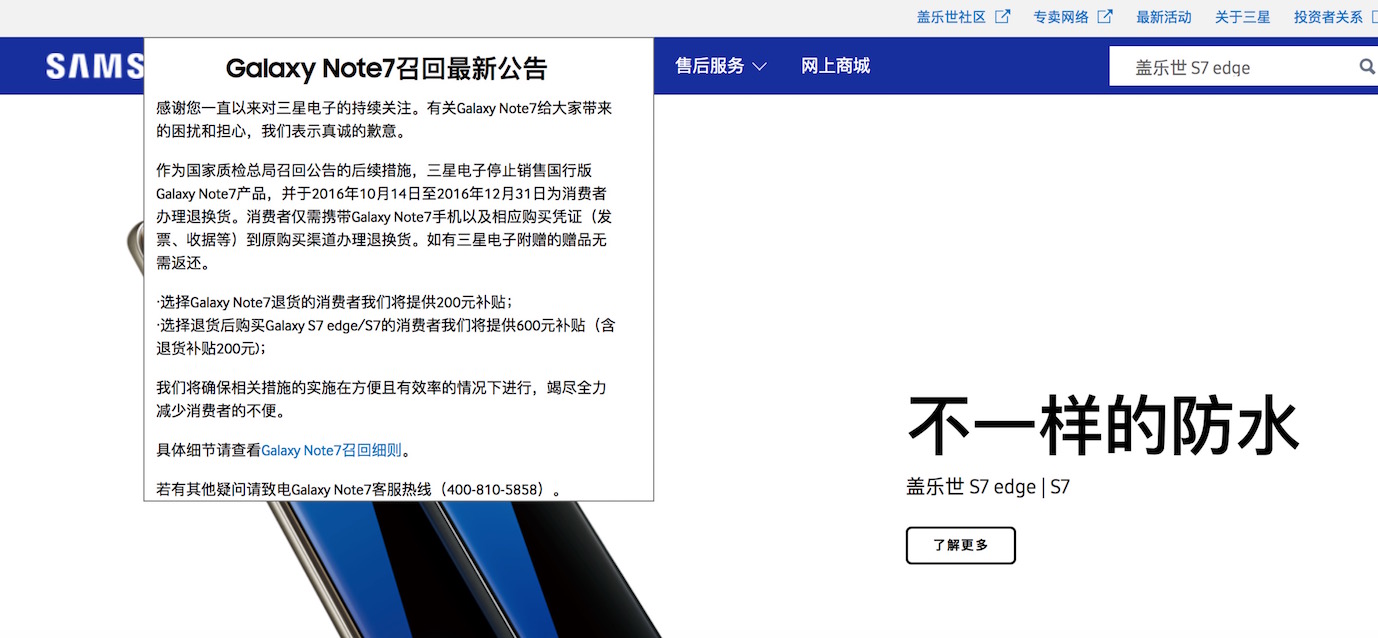Click the 不一样的防水 banner headline

1103,426
